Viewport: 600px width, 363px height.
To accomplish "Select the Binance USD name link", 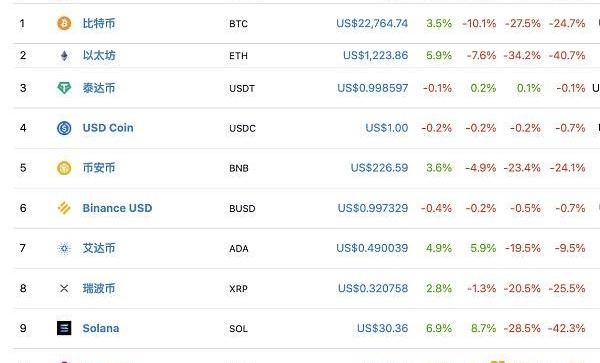I will click(117, 208).
